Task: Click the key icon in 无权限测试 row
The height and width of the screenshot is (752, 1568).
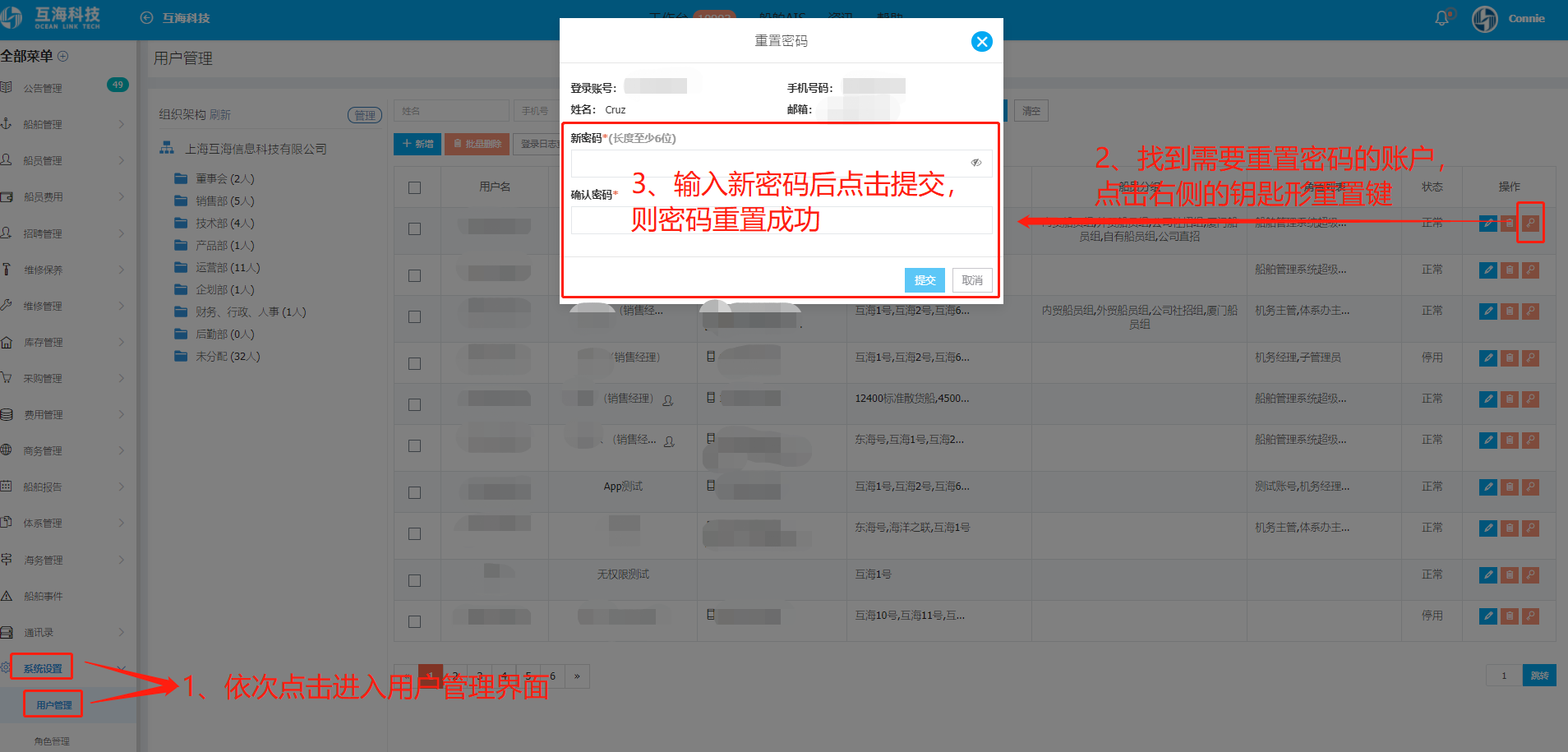Action: (x=1530, y=575)
